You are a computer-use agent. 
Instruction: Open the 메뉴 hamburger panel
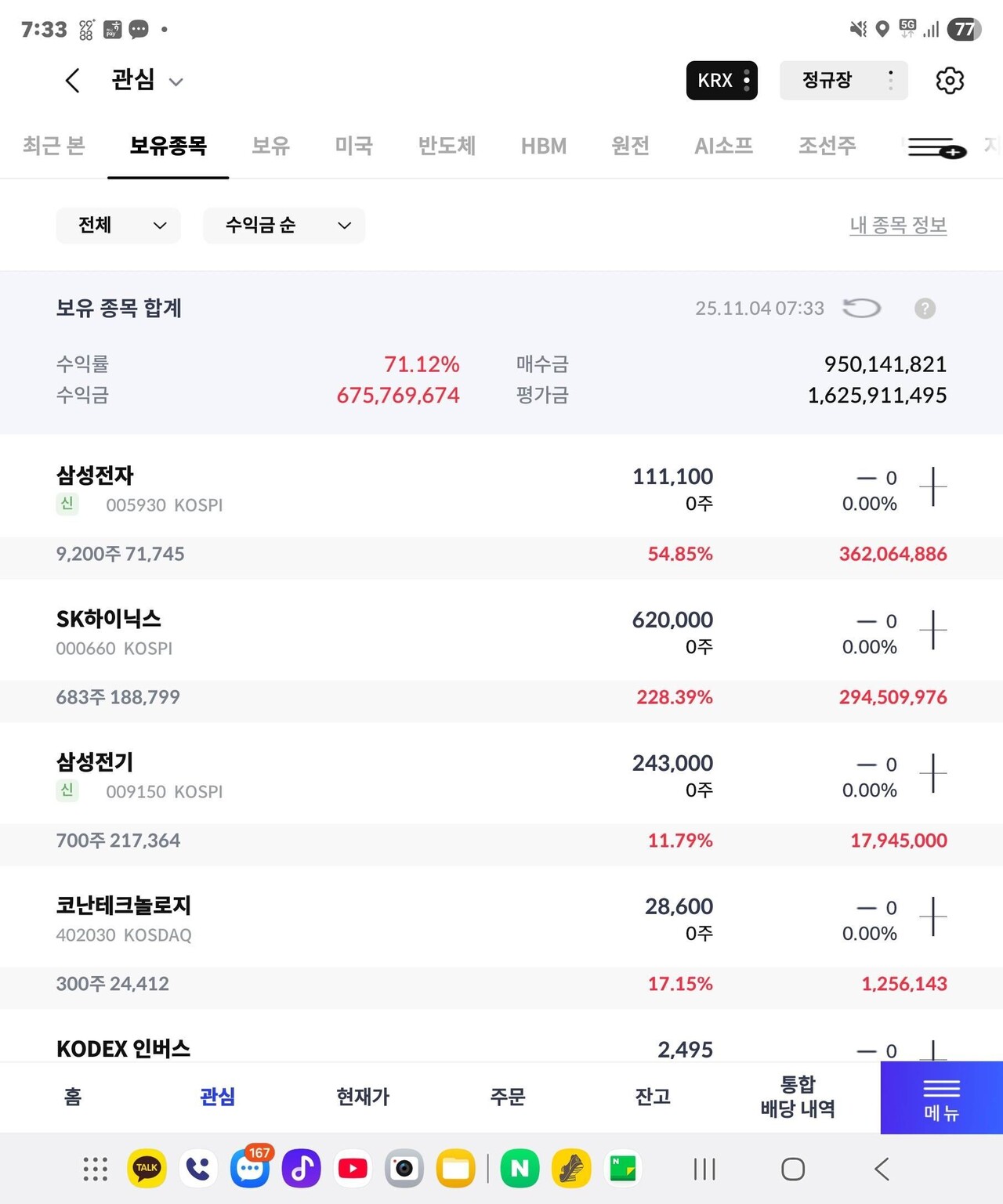(942, 1097)
